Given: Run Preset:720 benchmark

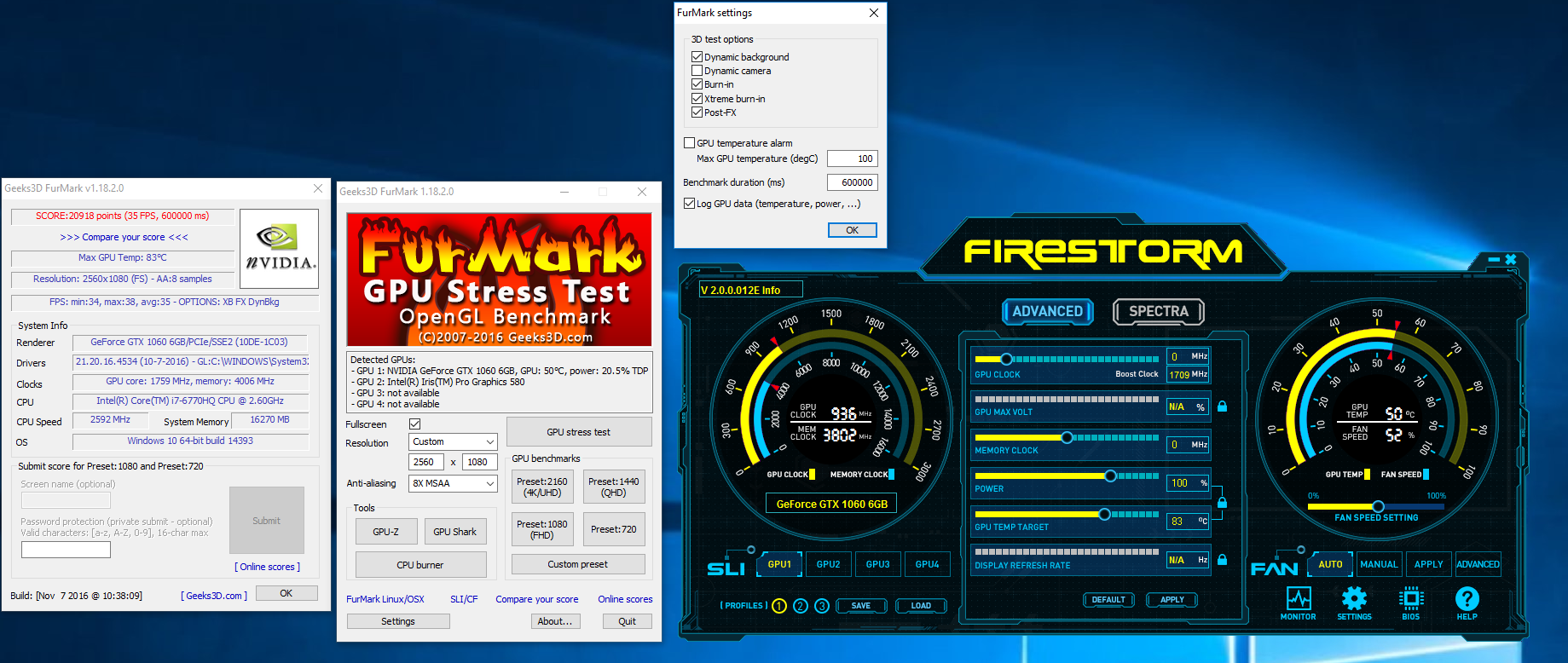Looking at the screenshot, I should (x=614, y=529).
